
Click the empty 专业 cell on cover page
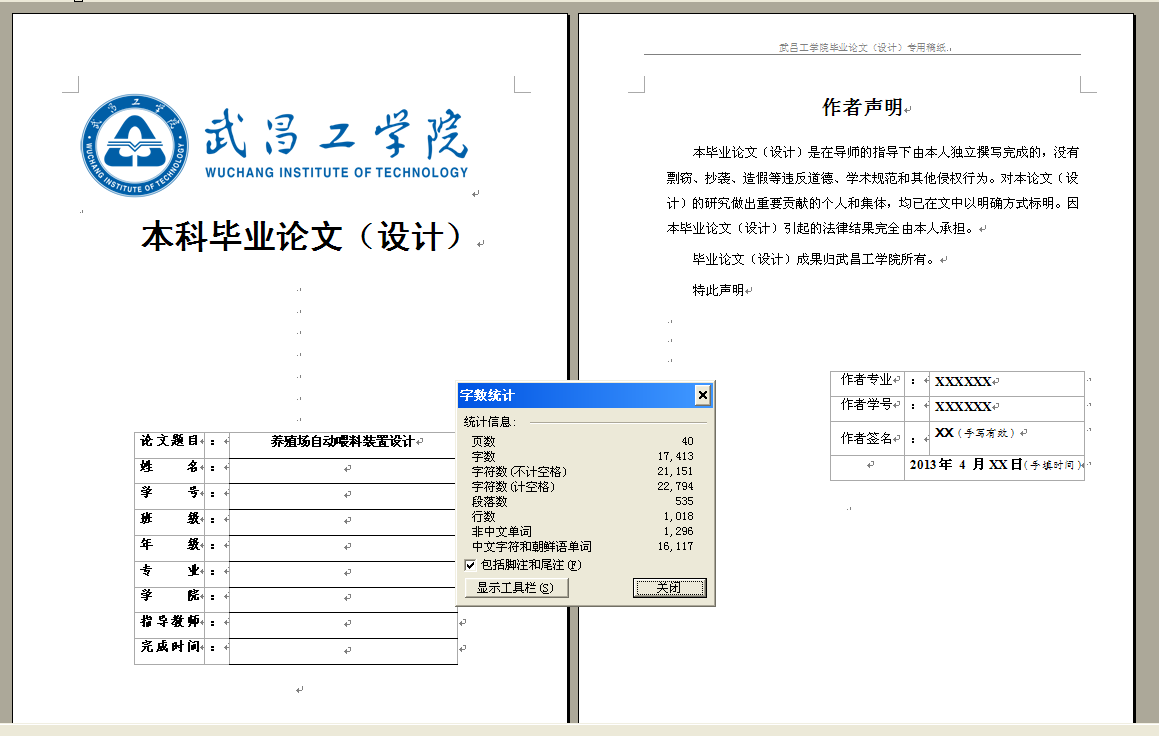click(x=343, y=573)
